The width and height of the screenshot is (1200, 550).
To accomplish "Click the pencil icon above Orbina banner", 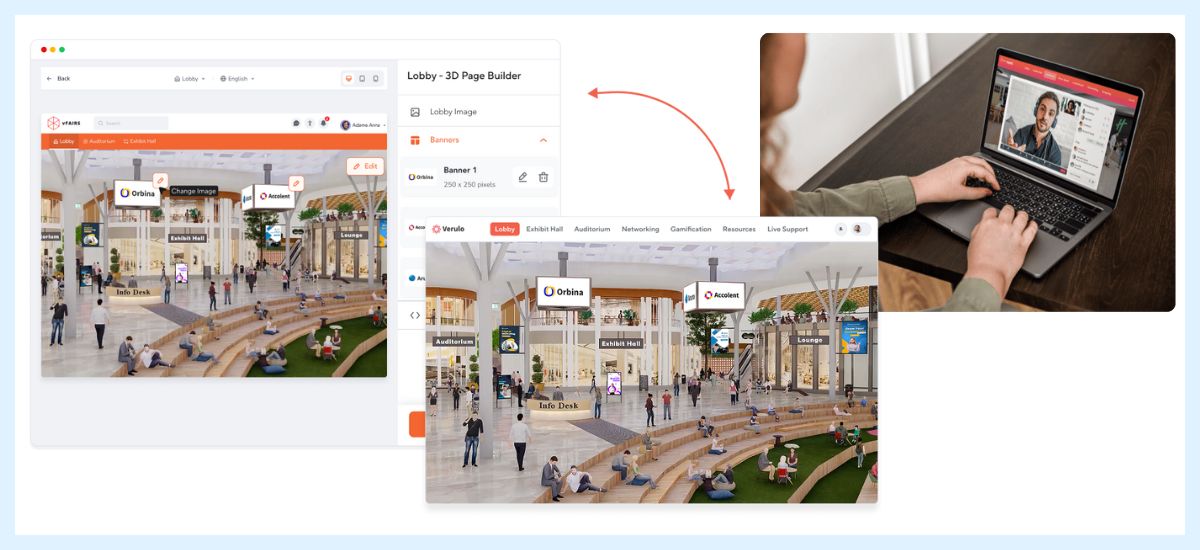I will [x=161, y=179].
